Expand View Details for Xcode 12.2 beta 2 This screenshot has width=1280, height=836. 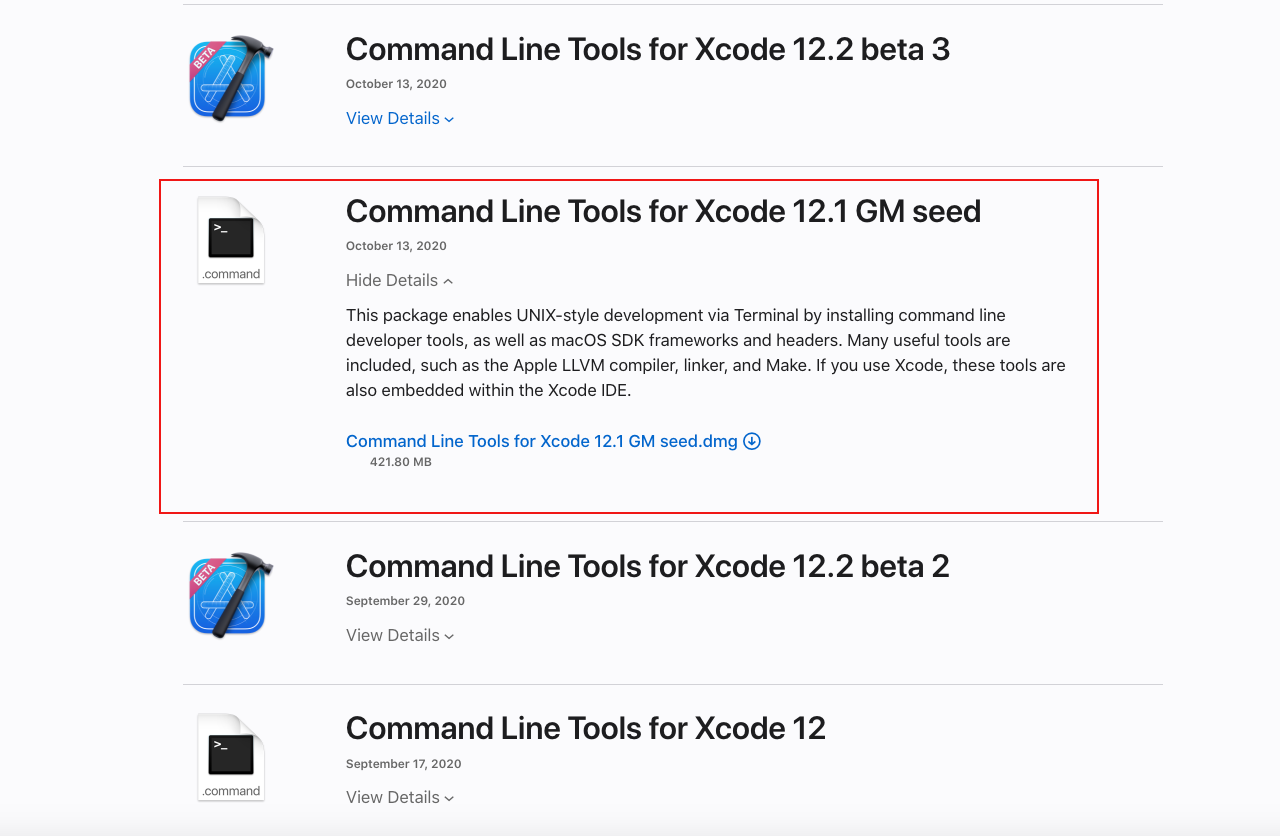click(400, 635)
